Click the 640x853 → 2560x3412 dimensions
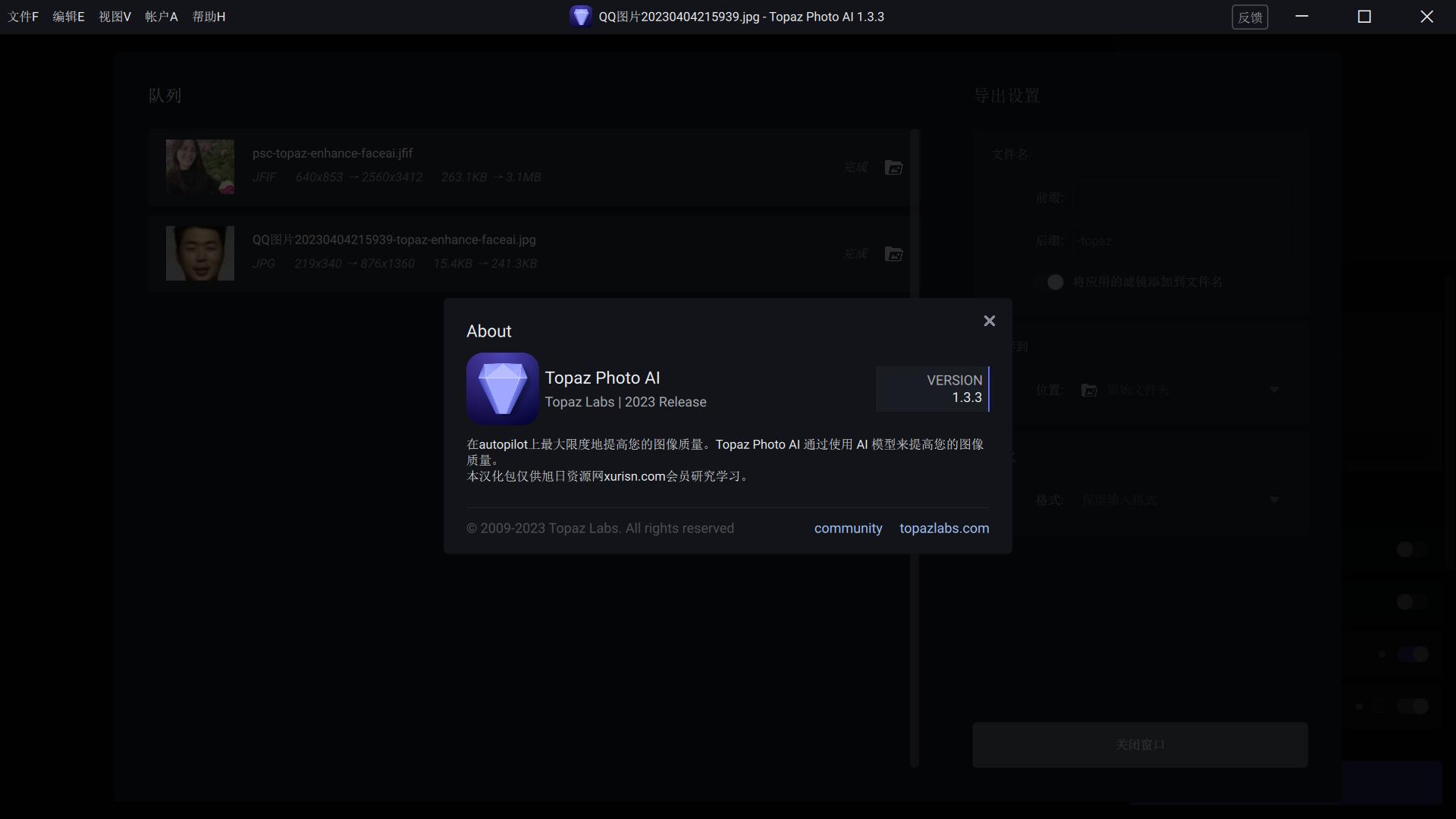Image resolution: width=1456 pixels, height=819 pixels. click(359, 177)
